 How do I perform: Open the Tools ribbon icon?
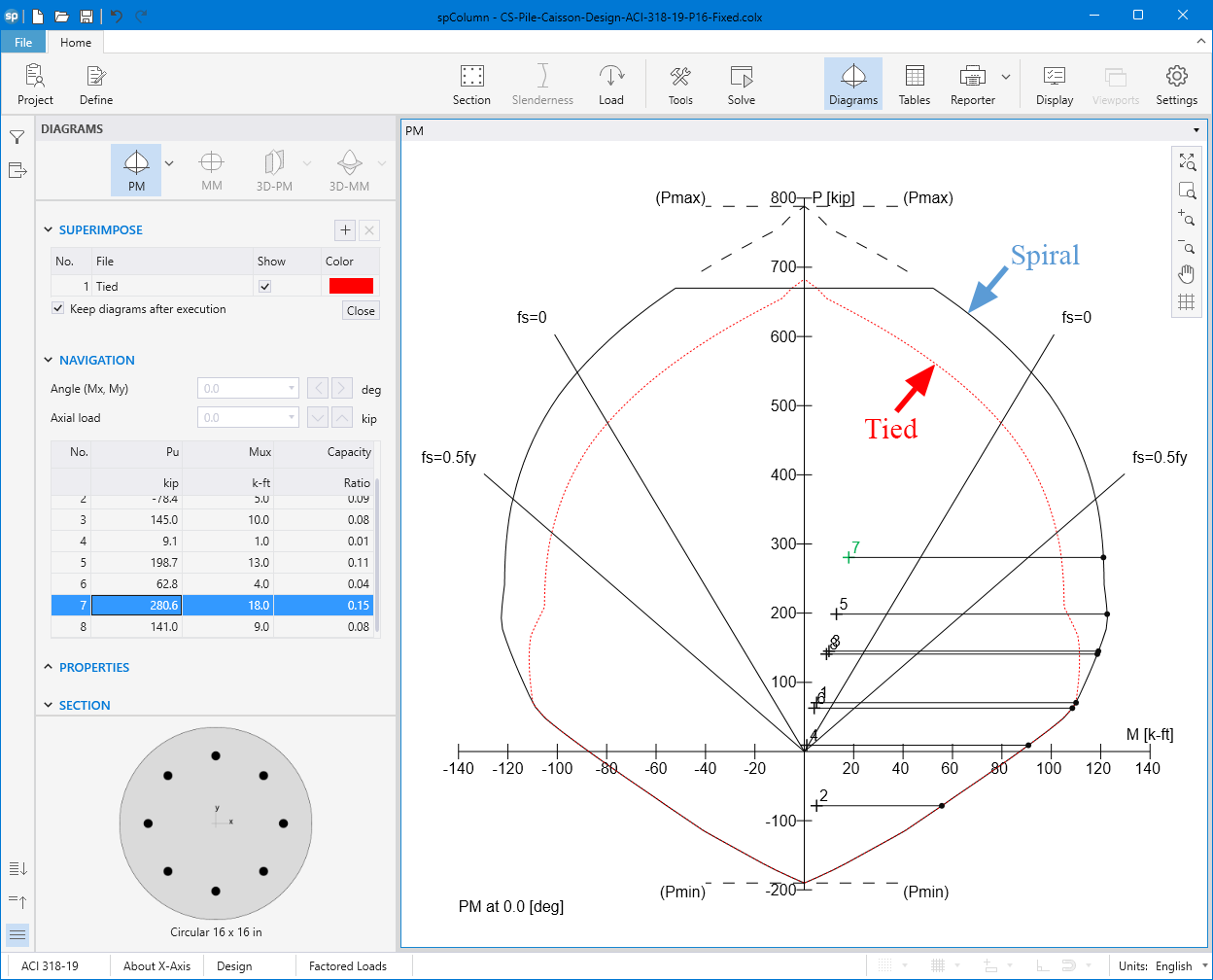tap(679, 84)
